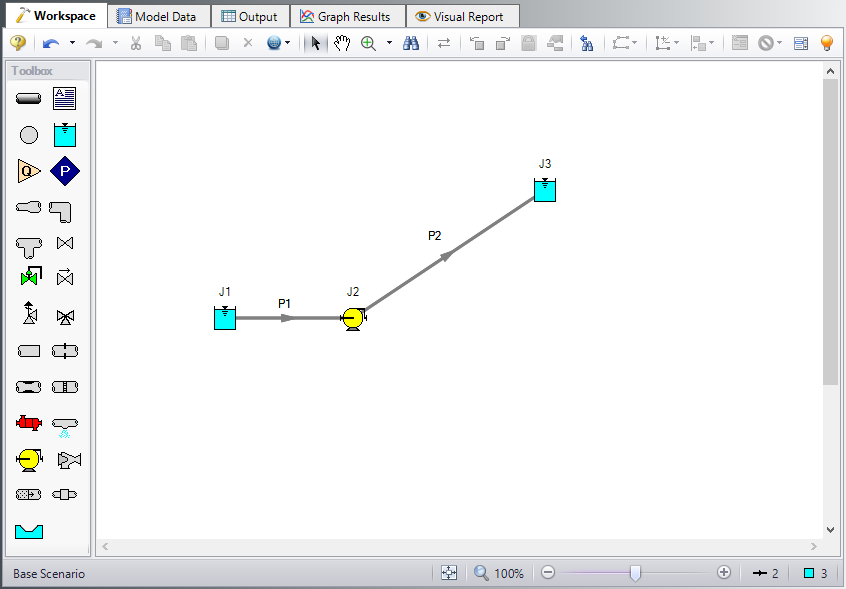
Task: Click the zoom-in plus button
Action: coord(724,573)
